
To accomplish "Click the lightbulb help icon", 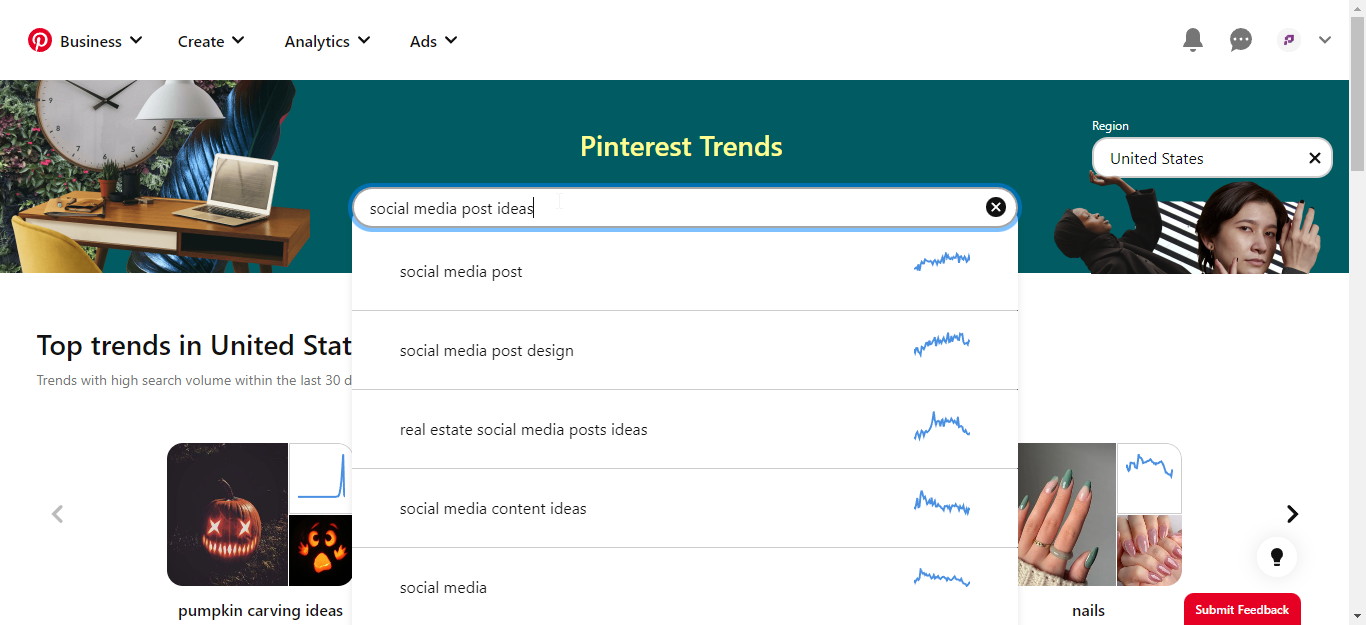I will click(x=1277, y=557).
